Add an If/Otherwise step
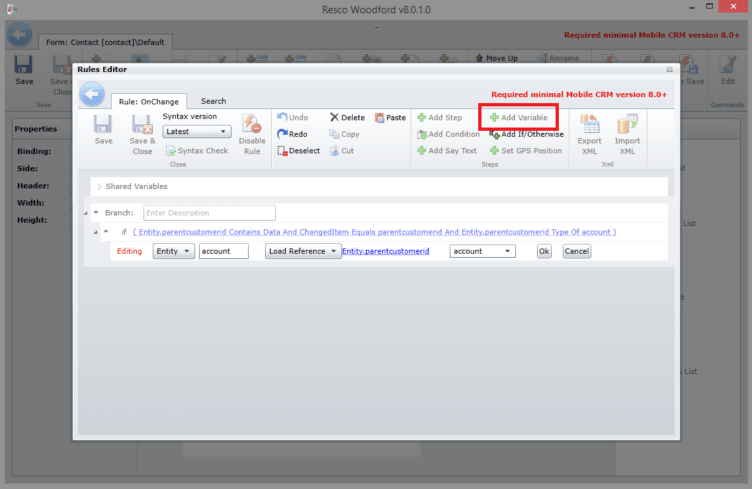 526,134
